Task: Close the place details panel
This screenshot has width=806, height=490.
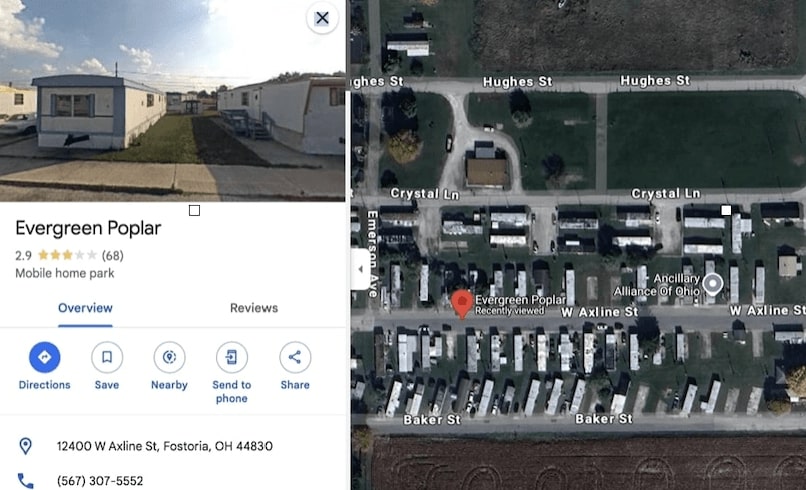Action: (x=322, y=18)
